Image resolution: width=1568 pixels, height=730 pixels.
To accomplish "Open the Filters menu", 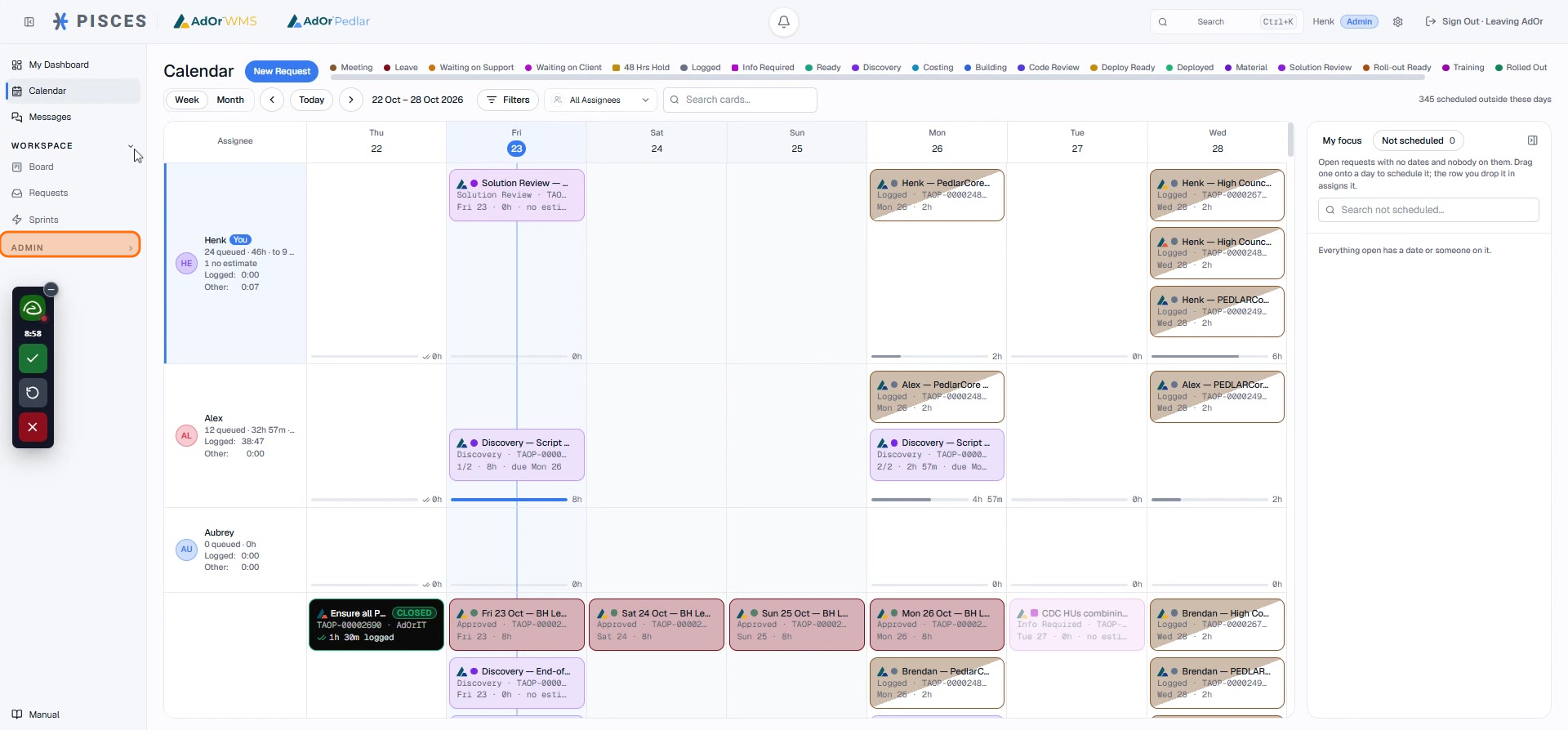I will click(508, 100).
